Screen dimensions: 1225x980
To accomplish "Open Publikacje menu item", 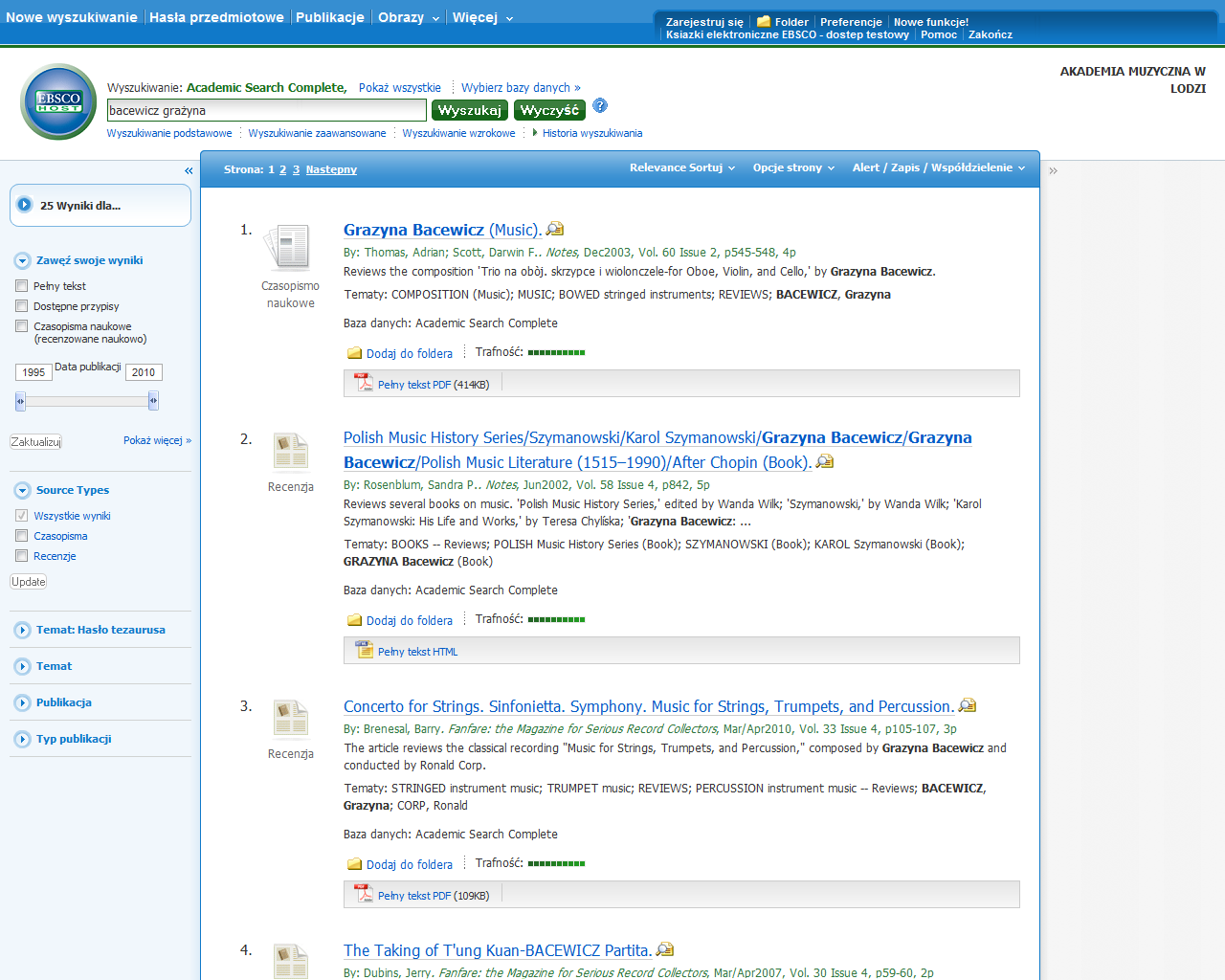I will [330, 17].
